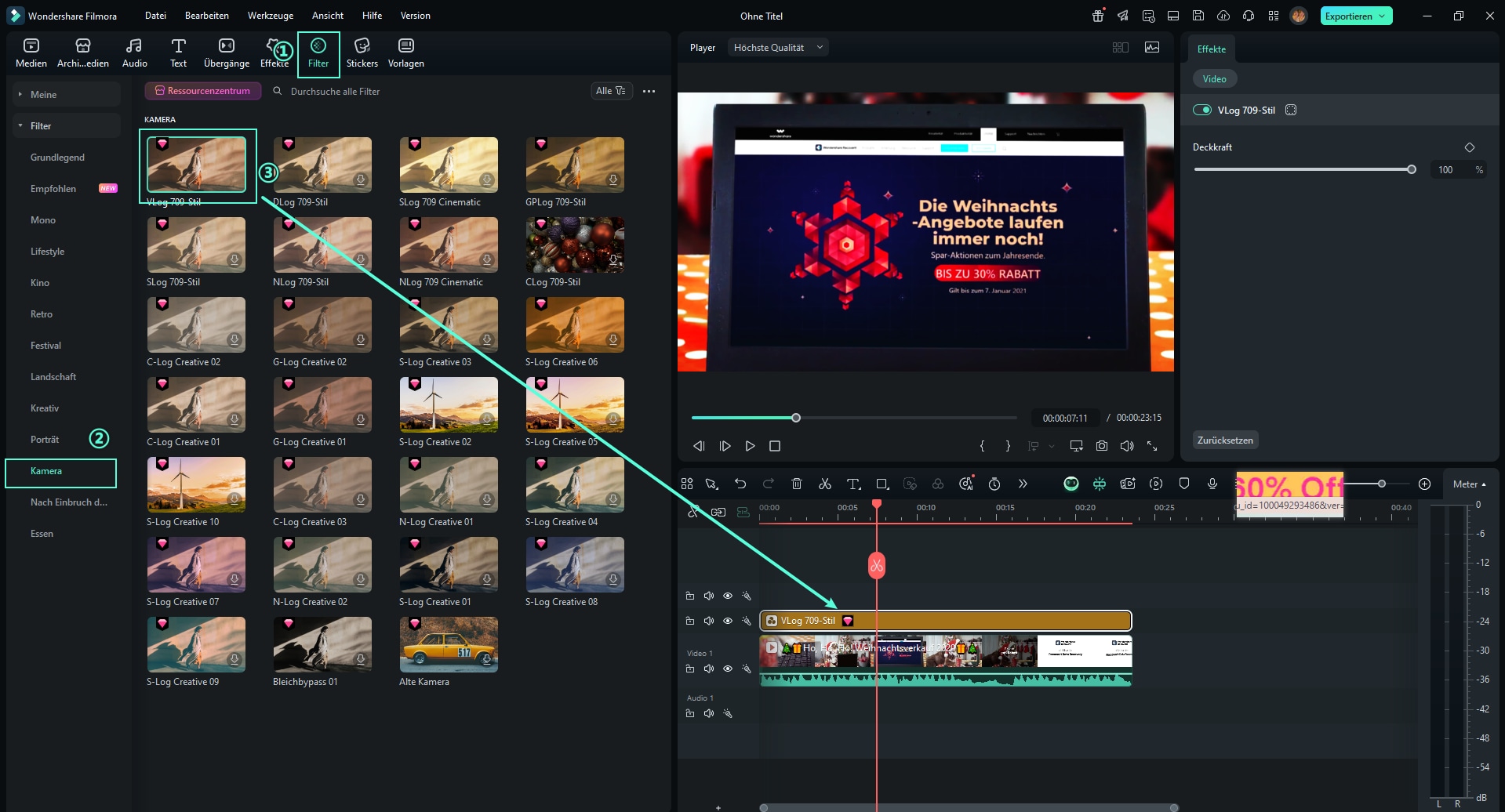Screen dimensions: 1505x812
Task: Click the snapshot camera icon in player
Action: coord(1102,445)
